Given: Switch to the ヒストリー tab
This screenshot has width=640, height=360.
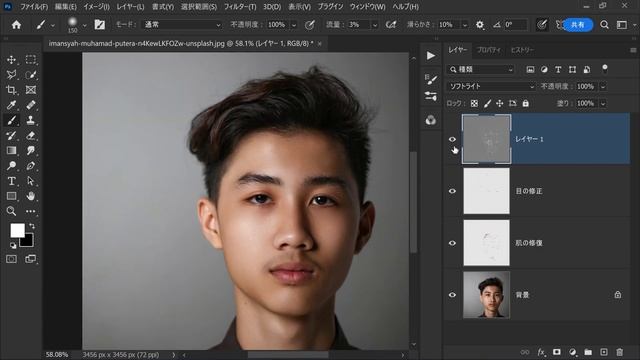Looking at the screenshot, I should coord(522,50).
